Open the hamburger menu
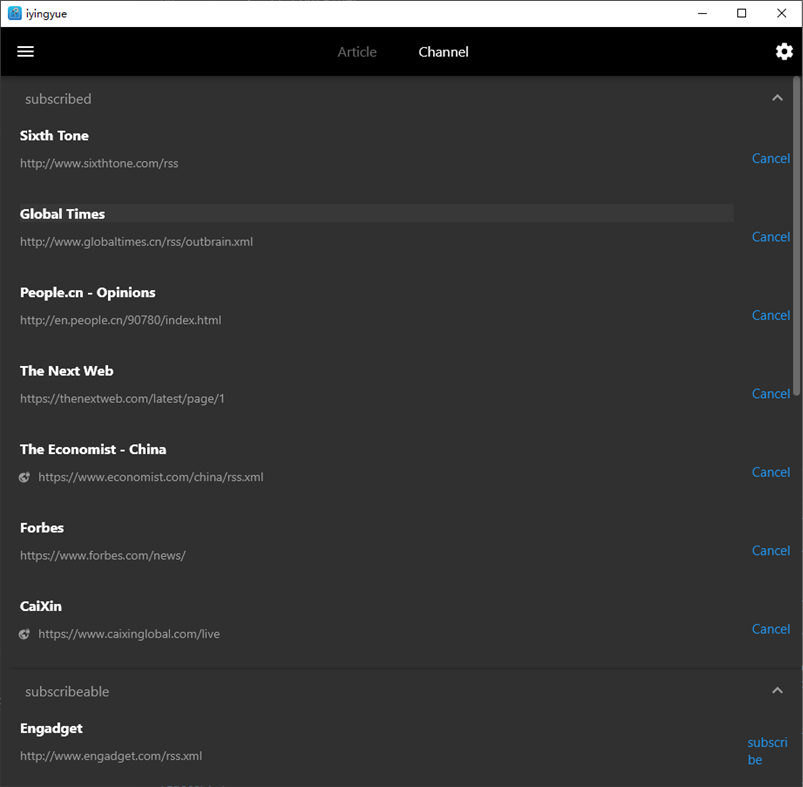Image resolution: width=803 pixels, height=787 pixels. click(26, 51)
